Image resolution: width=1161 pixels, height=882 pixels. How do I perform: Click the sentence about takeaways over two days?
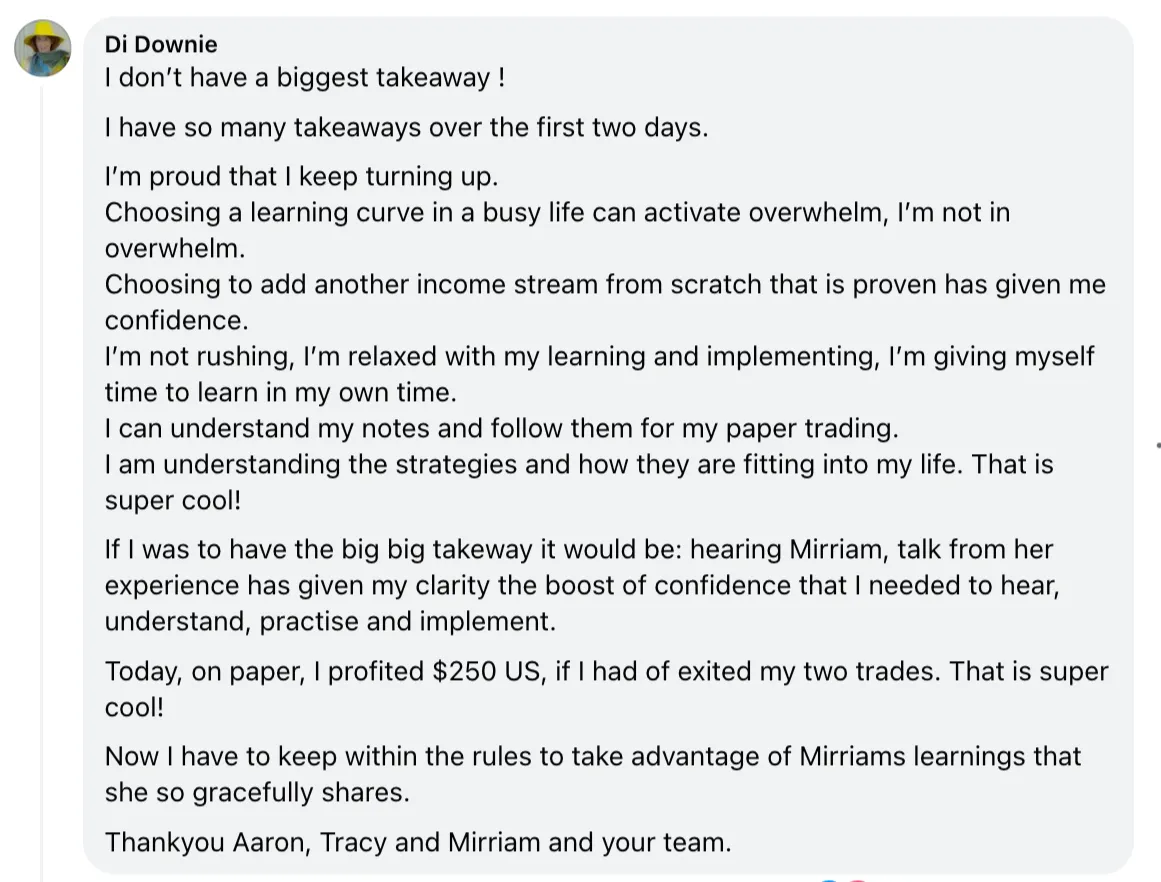coord(406,127)
